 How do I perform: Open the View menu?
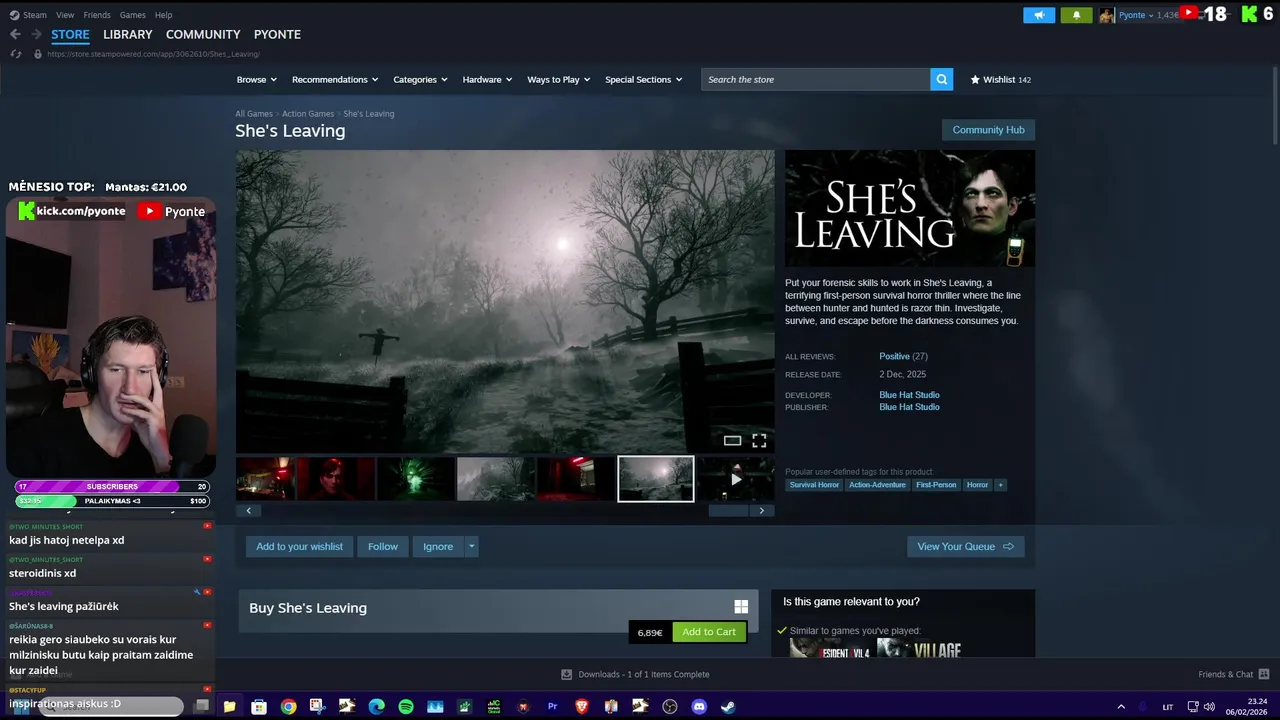[65, 15]
